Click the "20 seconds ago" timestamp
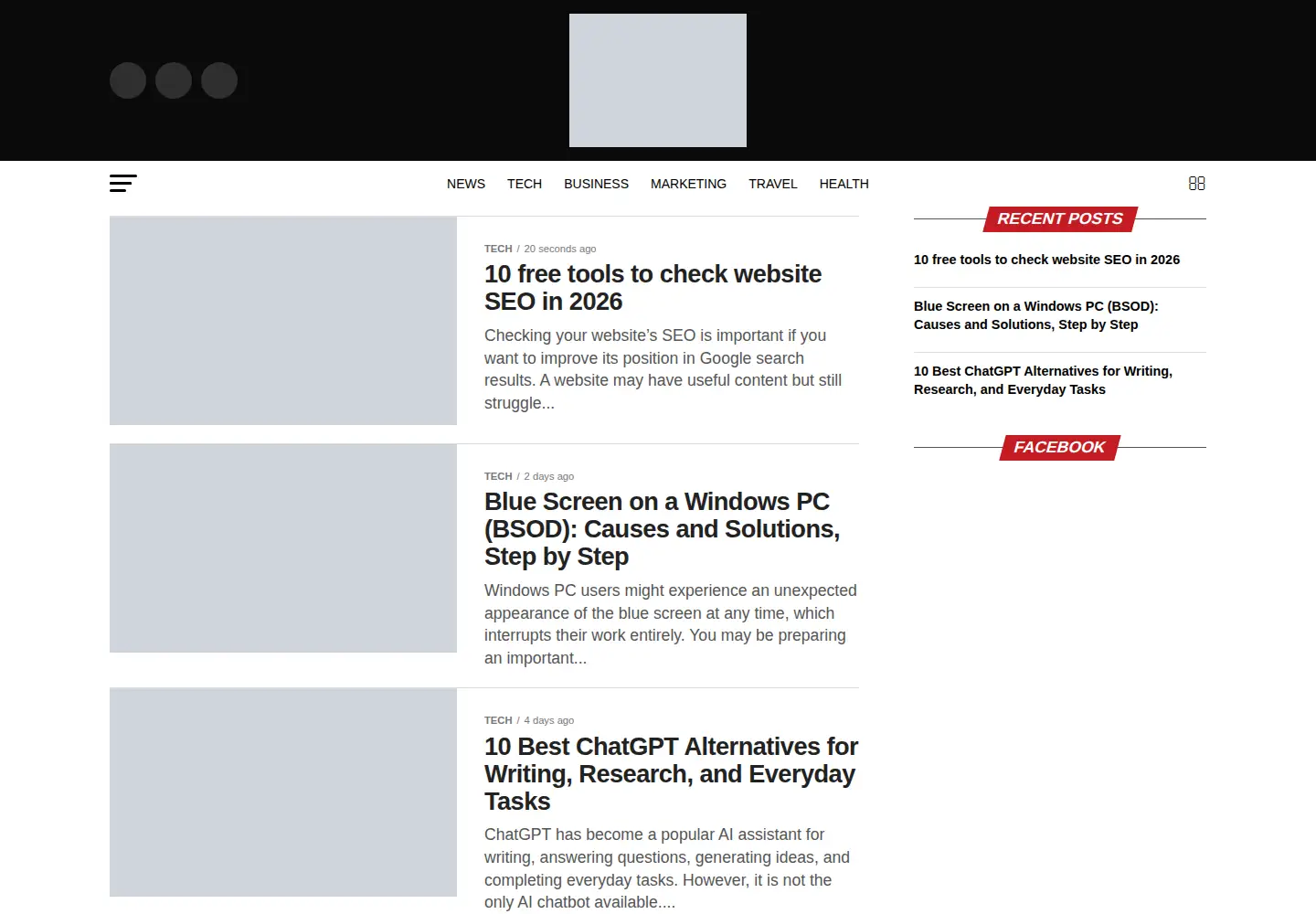Image resolution: width=1316 pixels, height=914 pixels. (x=560, y=249)
